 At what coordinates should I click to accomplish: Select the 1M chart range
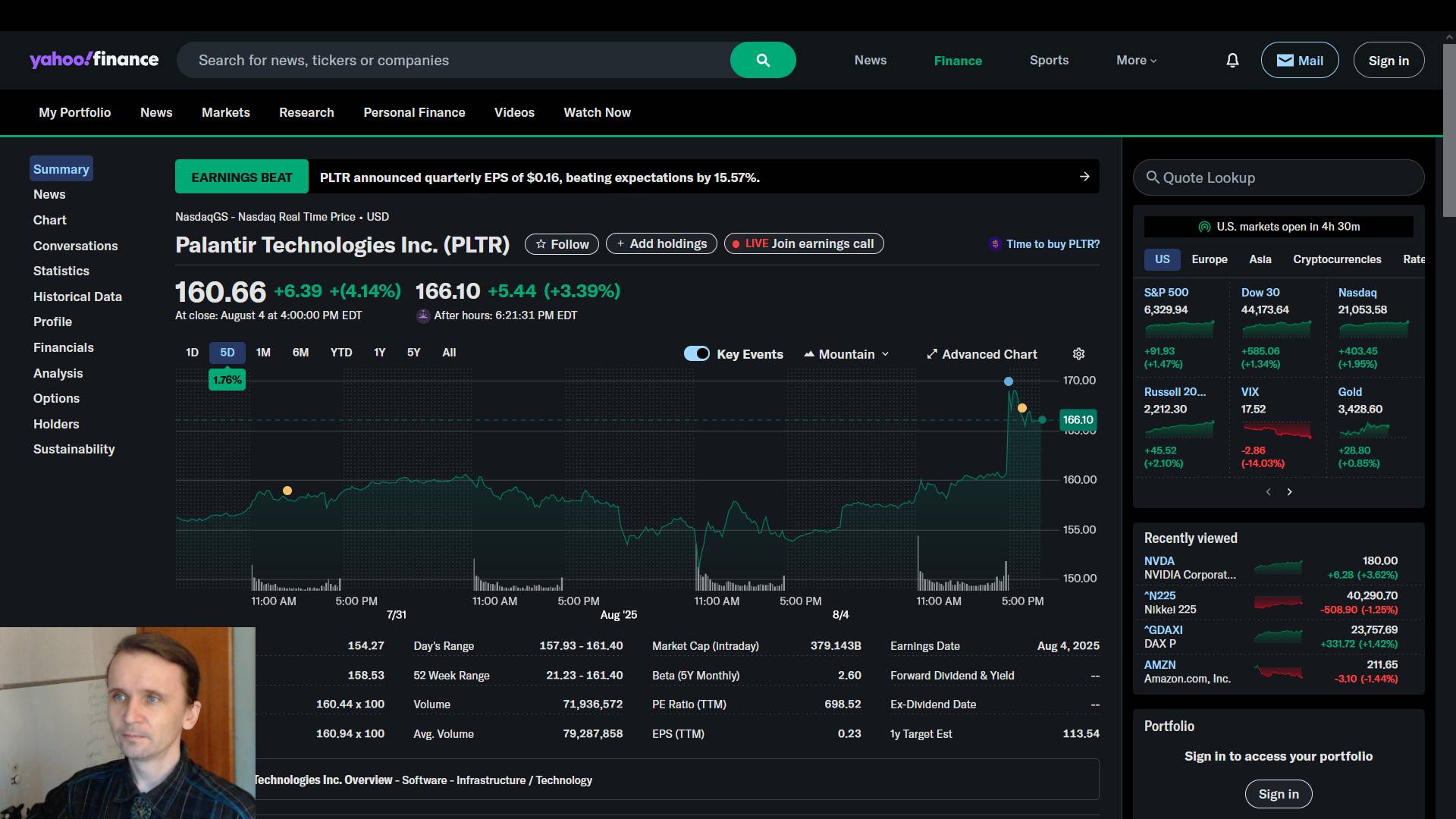pyautogui.click(x=263, y=353)
